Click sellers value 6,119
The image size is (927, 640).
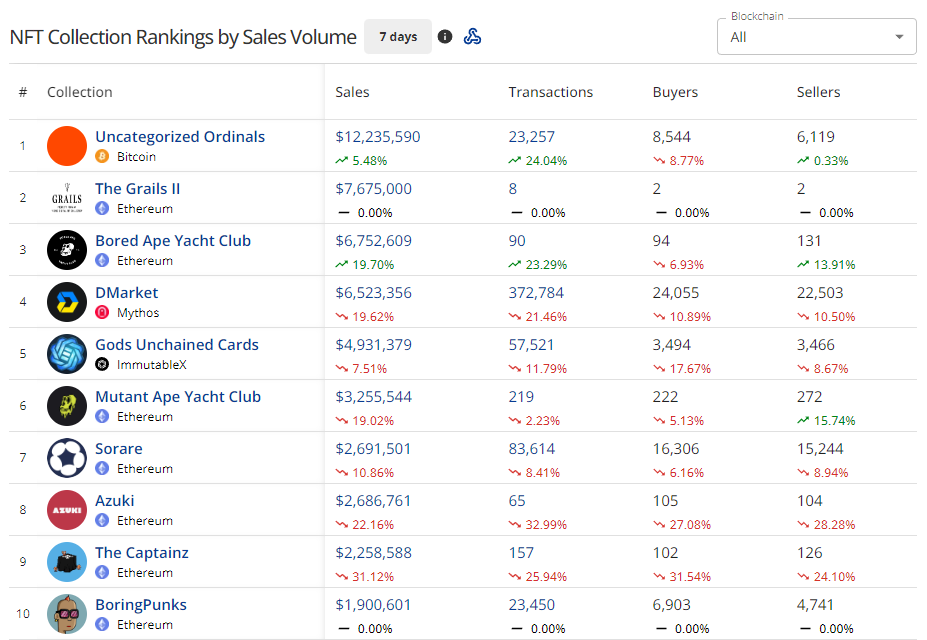tap(816, 137)
